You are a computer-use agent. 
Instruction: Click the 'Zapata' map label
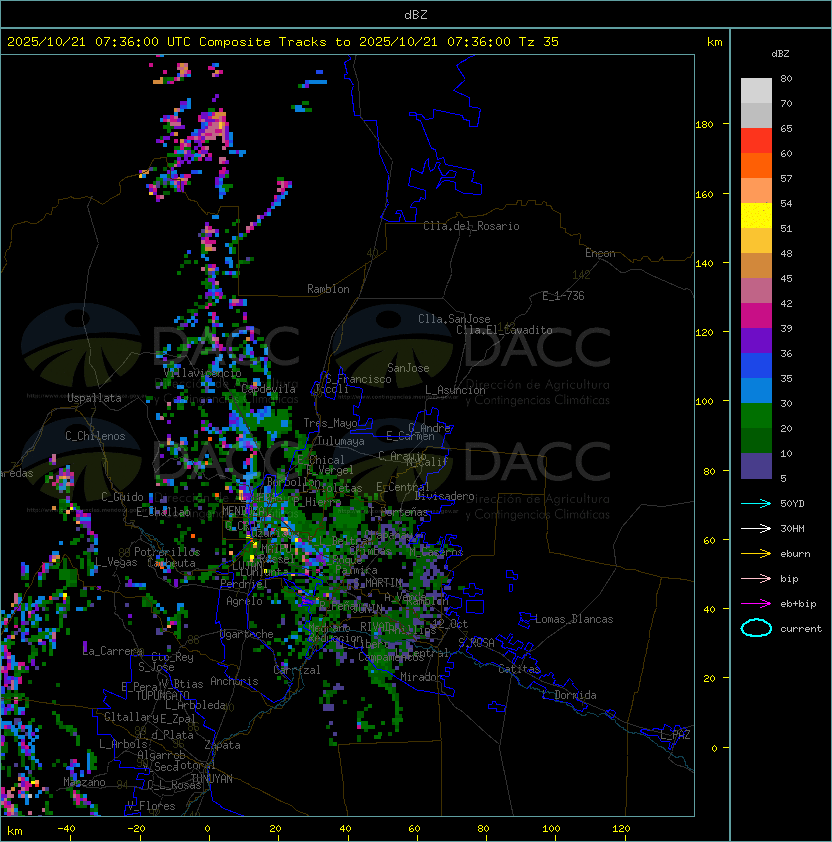222,745
